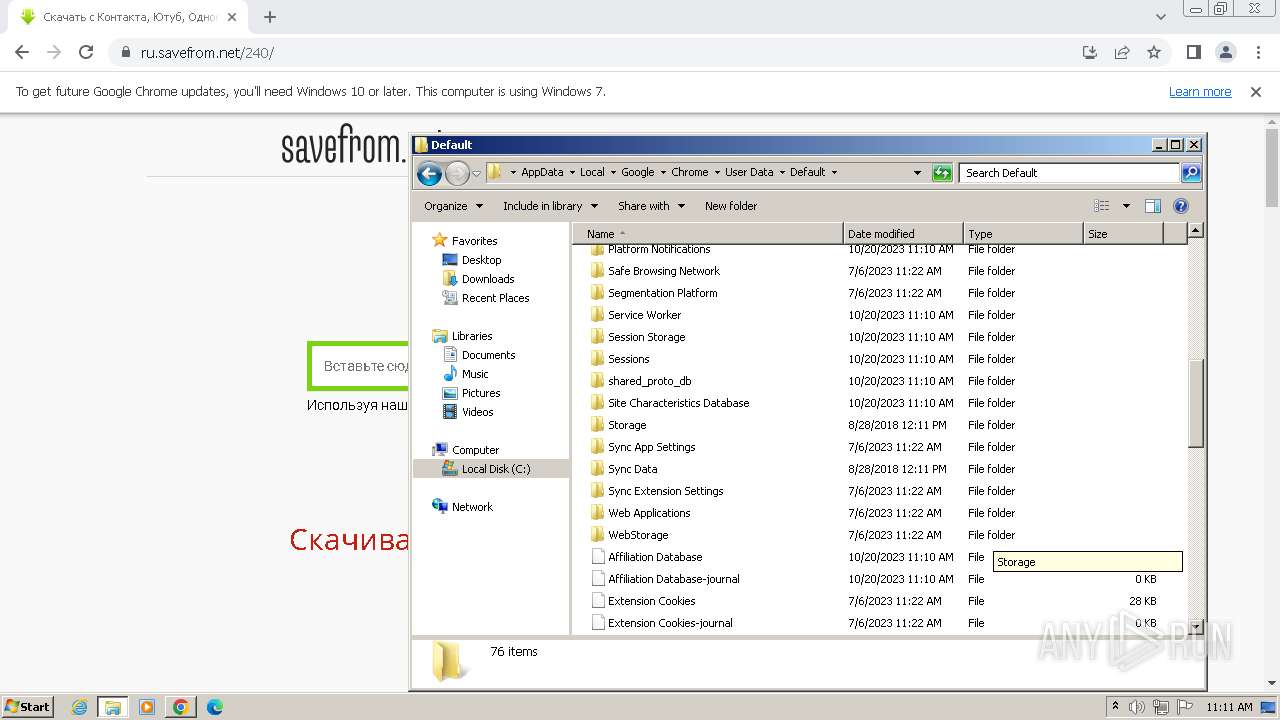Viewport: 1280px width, 720px height.
Task: Select User Data segment in path
Action: 749,172
